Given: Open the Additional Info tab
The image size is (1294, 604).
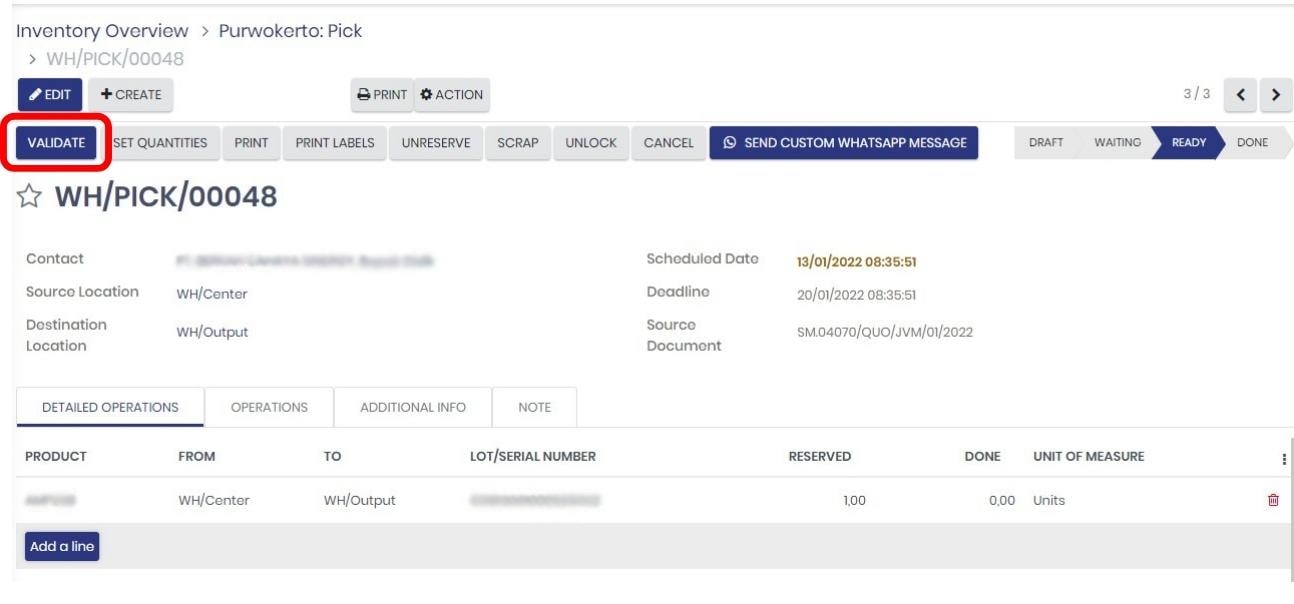Looking at the screenshot, I should (413, 408).
